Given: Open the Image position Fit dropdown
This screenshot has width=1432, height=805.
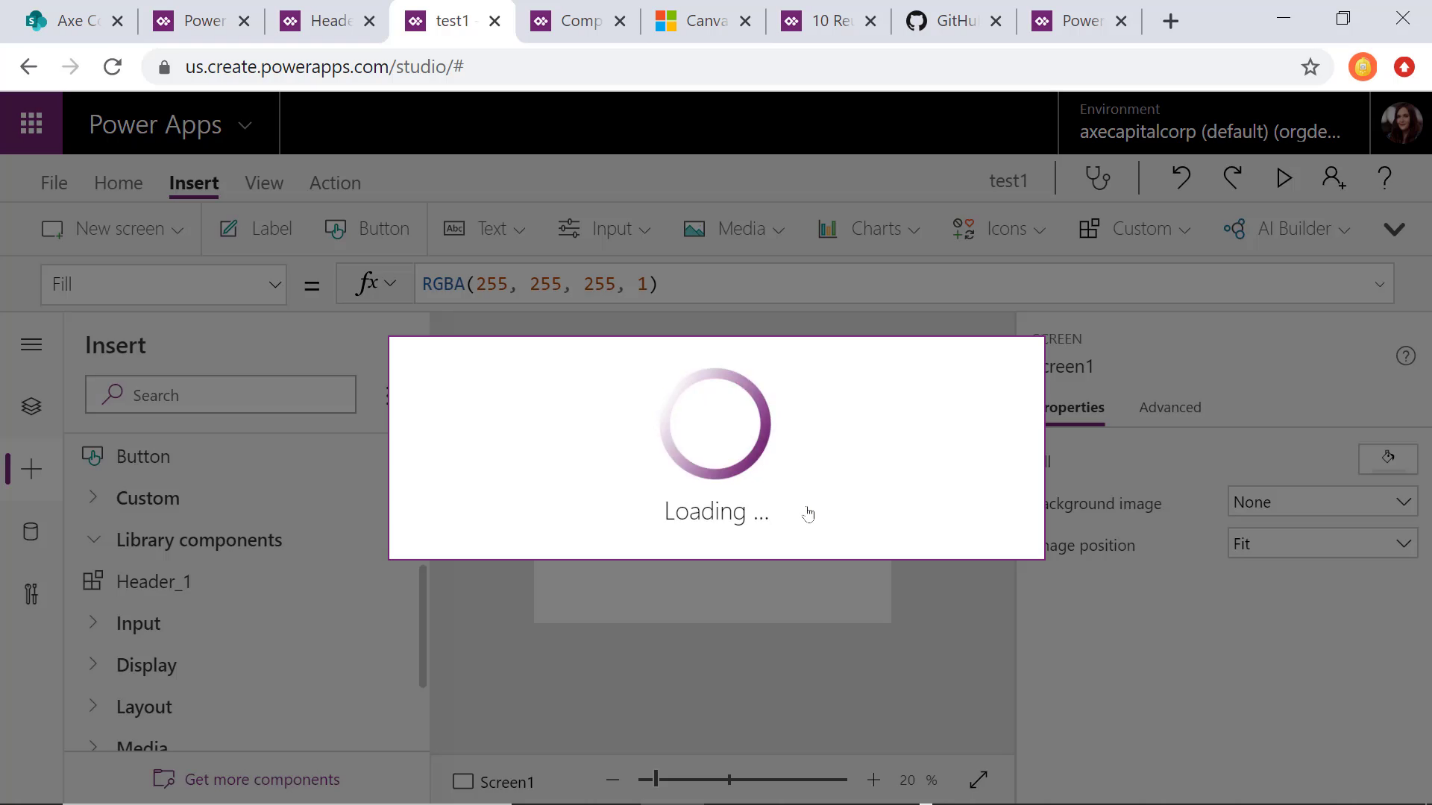Looking at the screenshot, I should pos(1322,544).
